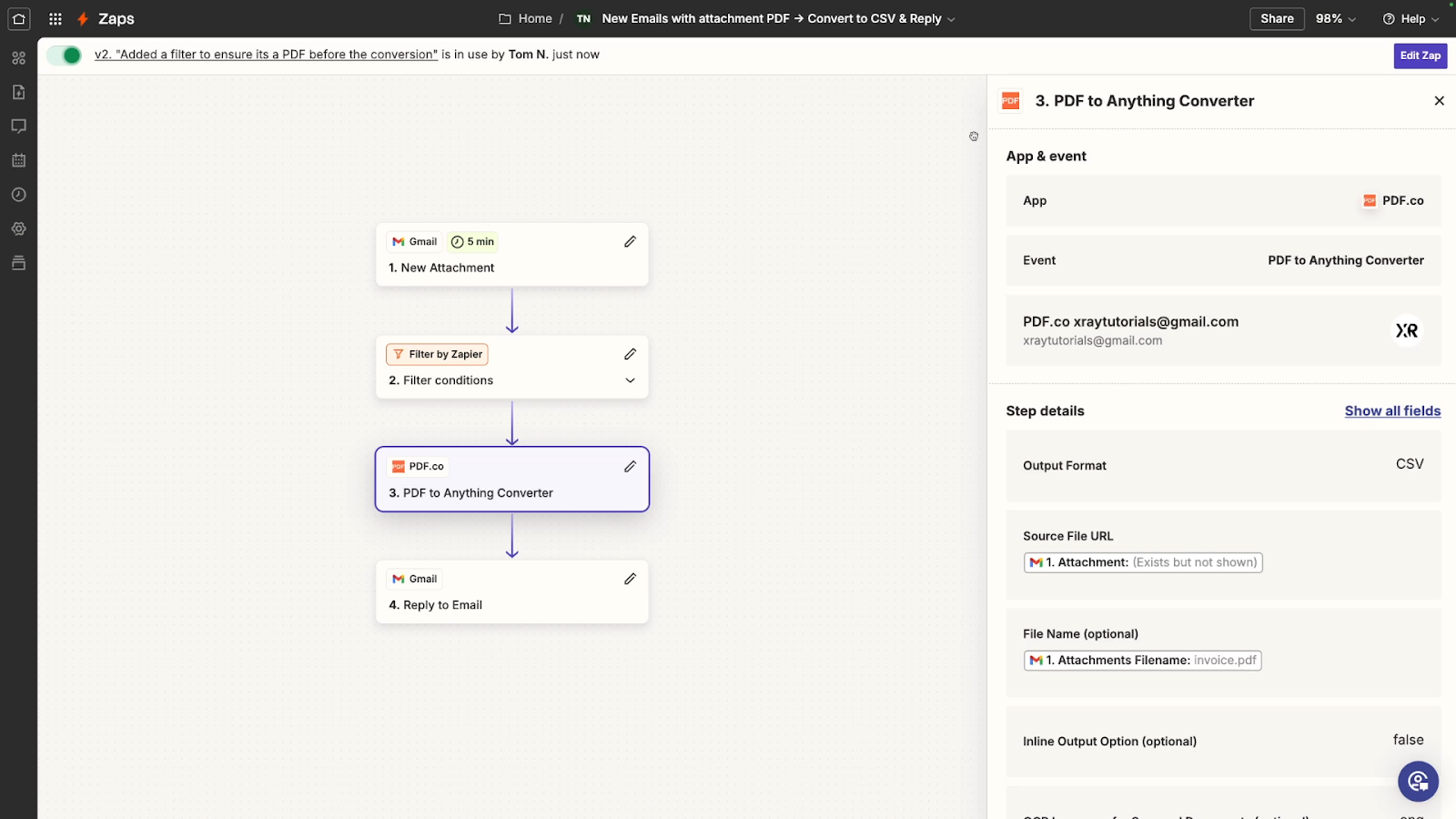
Task: Select the New Attachment step card
Action: pyautogui.click(x=512, y=255)
